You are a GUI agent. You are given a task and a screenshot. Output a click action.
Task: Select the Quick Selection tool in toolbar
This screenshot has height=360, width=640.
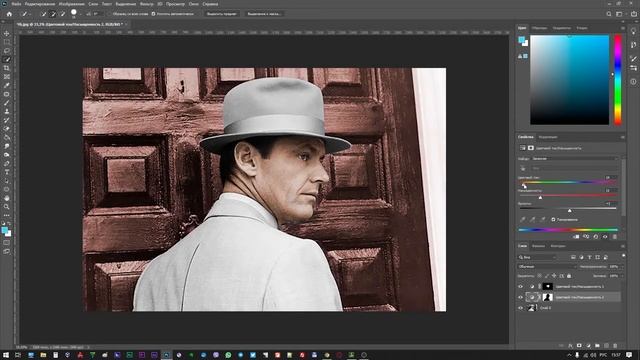7,60
